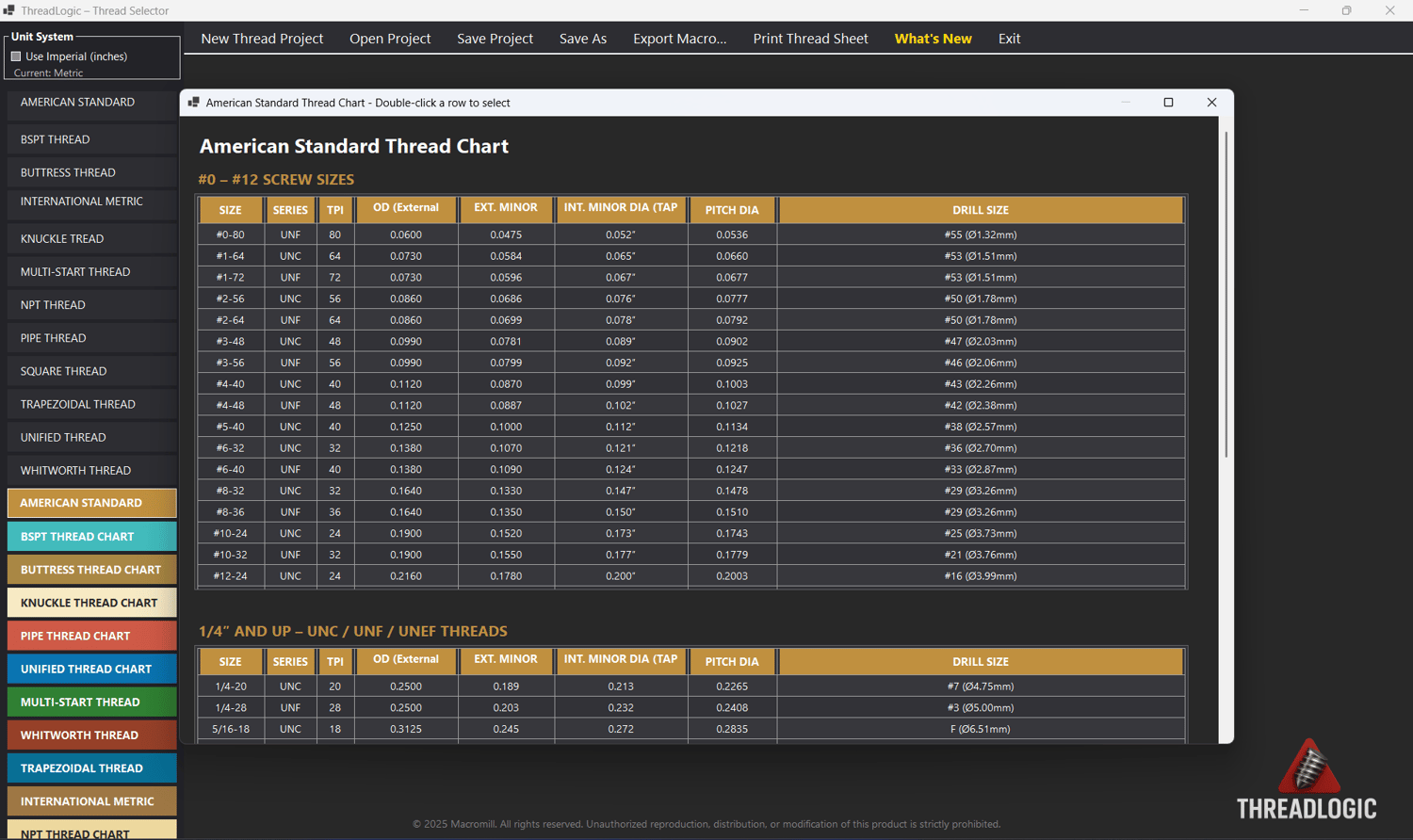Image resolution: width=1413 pixels, height=840 pixels.
Task: Select the #8-36 size cell
Action: coord(231,512)
